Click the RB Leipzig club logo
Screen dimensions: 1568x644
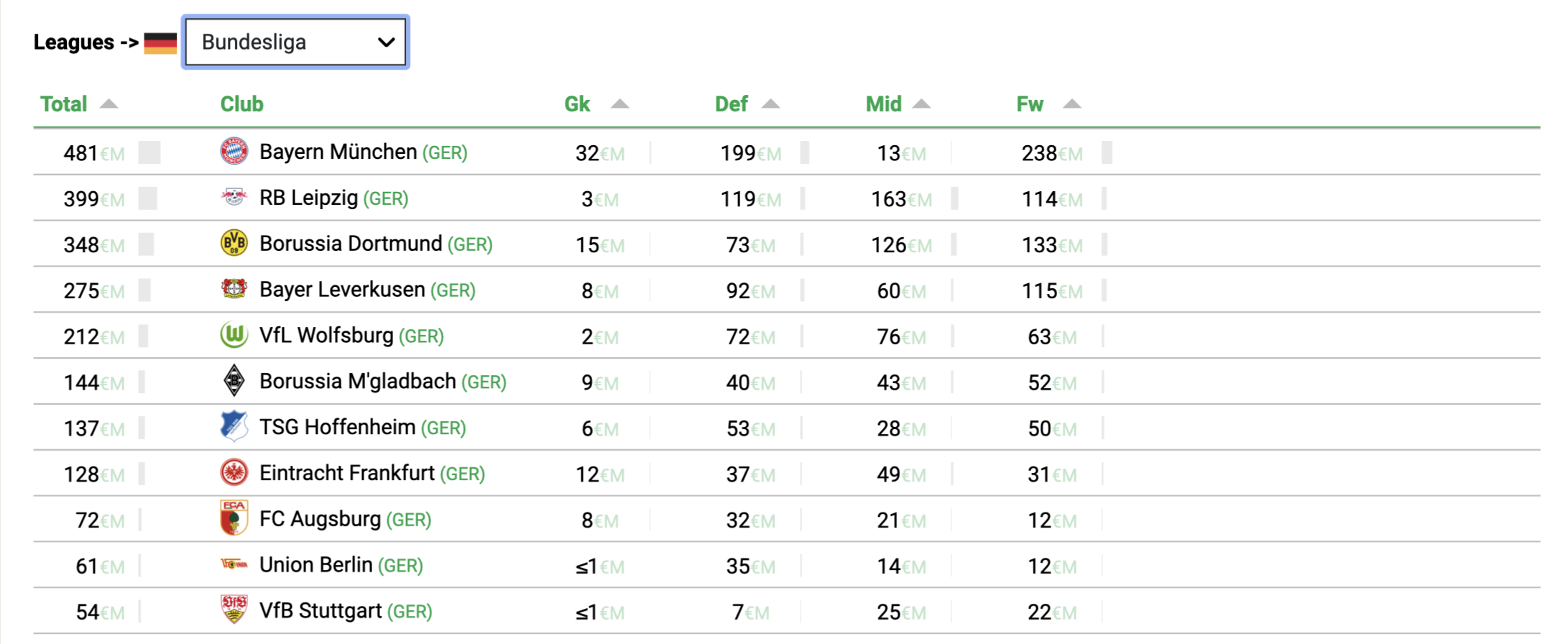pyautogui.click(x=234, y=197)
